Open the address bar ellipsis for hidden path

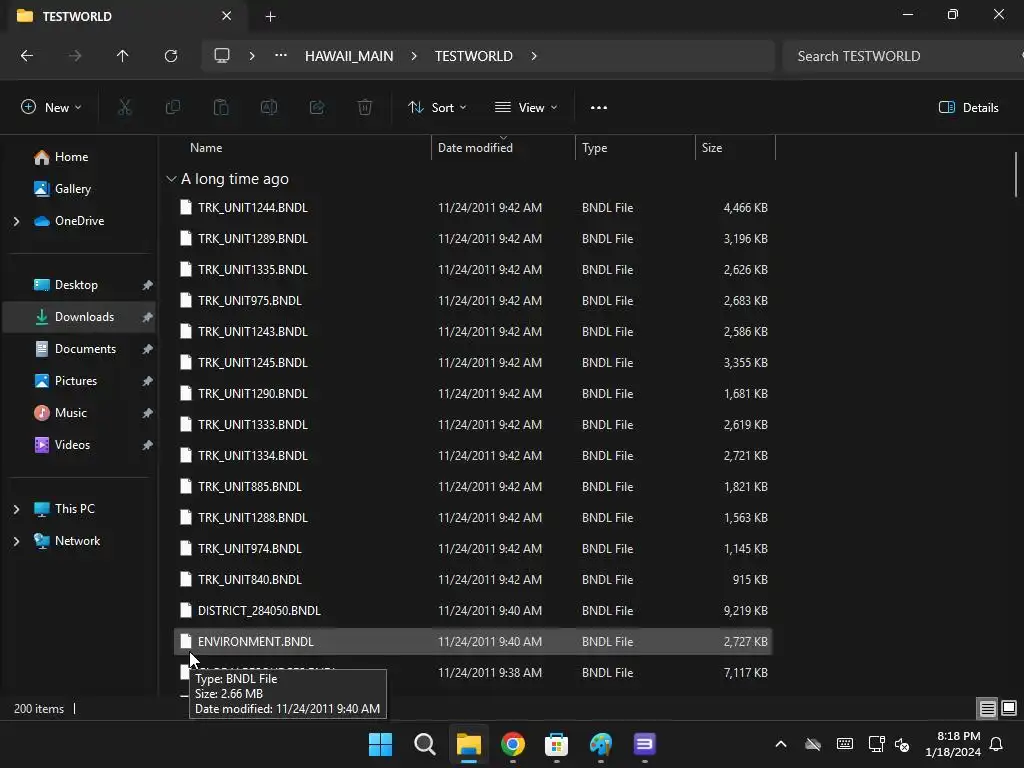click(281, 56)
